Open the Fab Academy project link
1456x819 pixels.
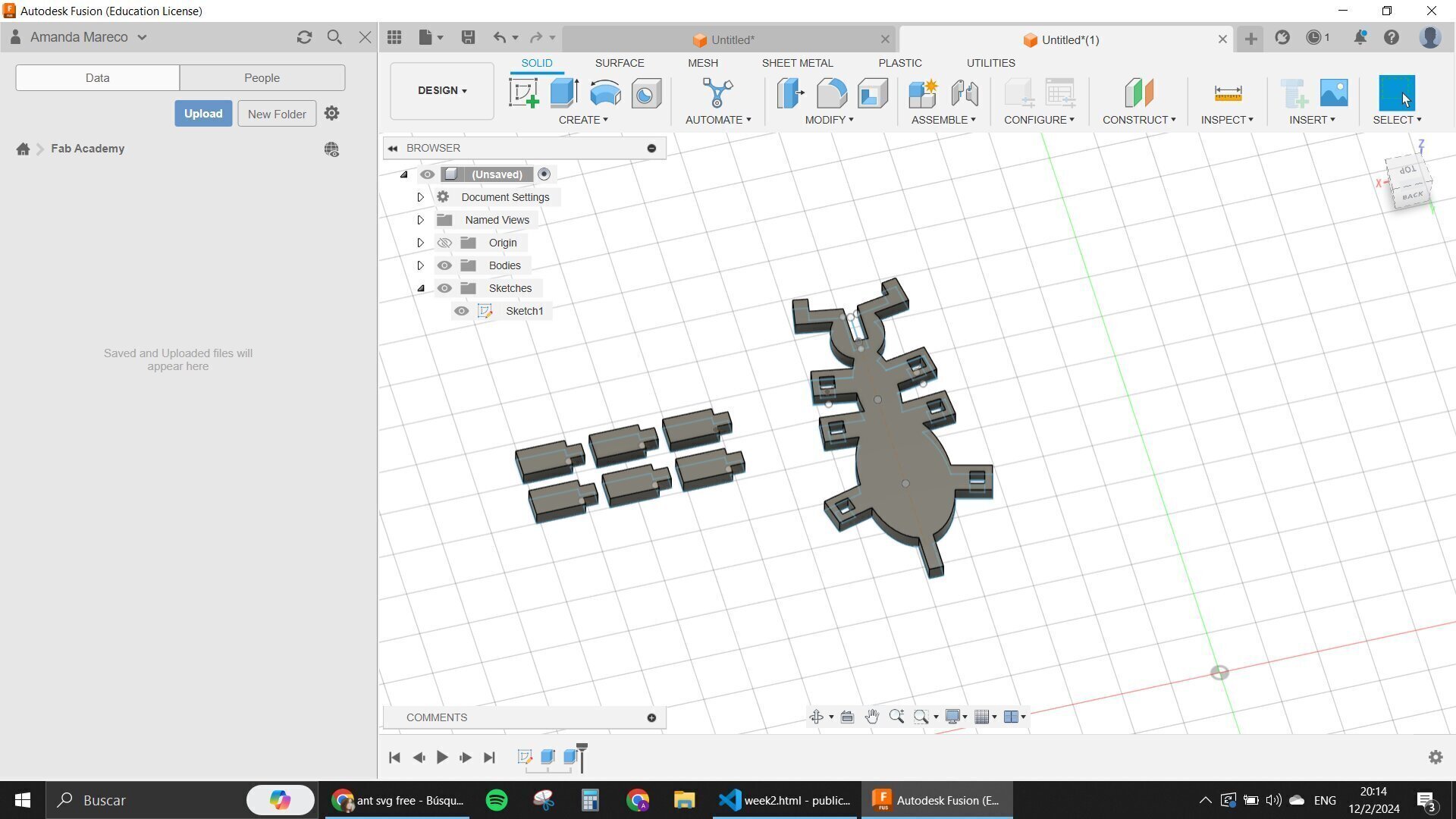[x=87, y=149]
